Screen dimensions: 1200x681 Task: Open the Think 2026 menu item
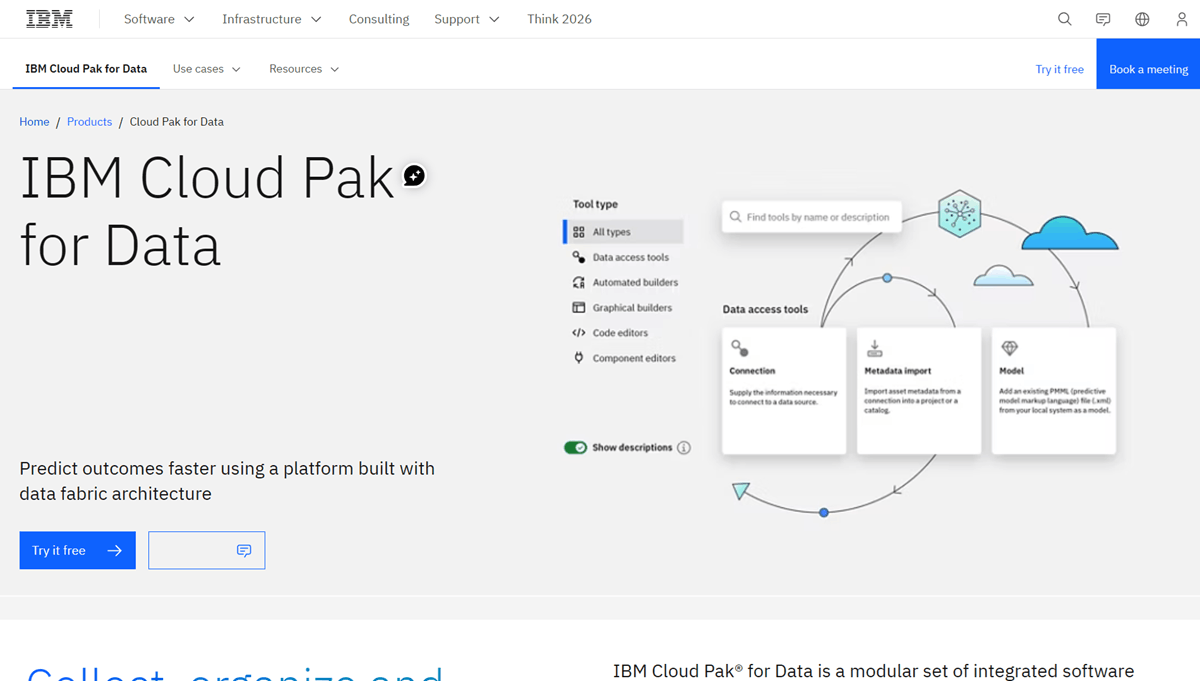[560, 19]
